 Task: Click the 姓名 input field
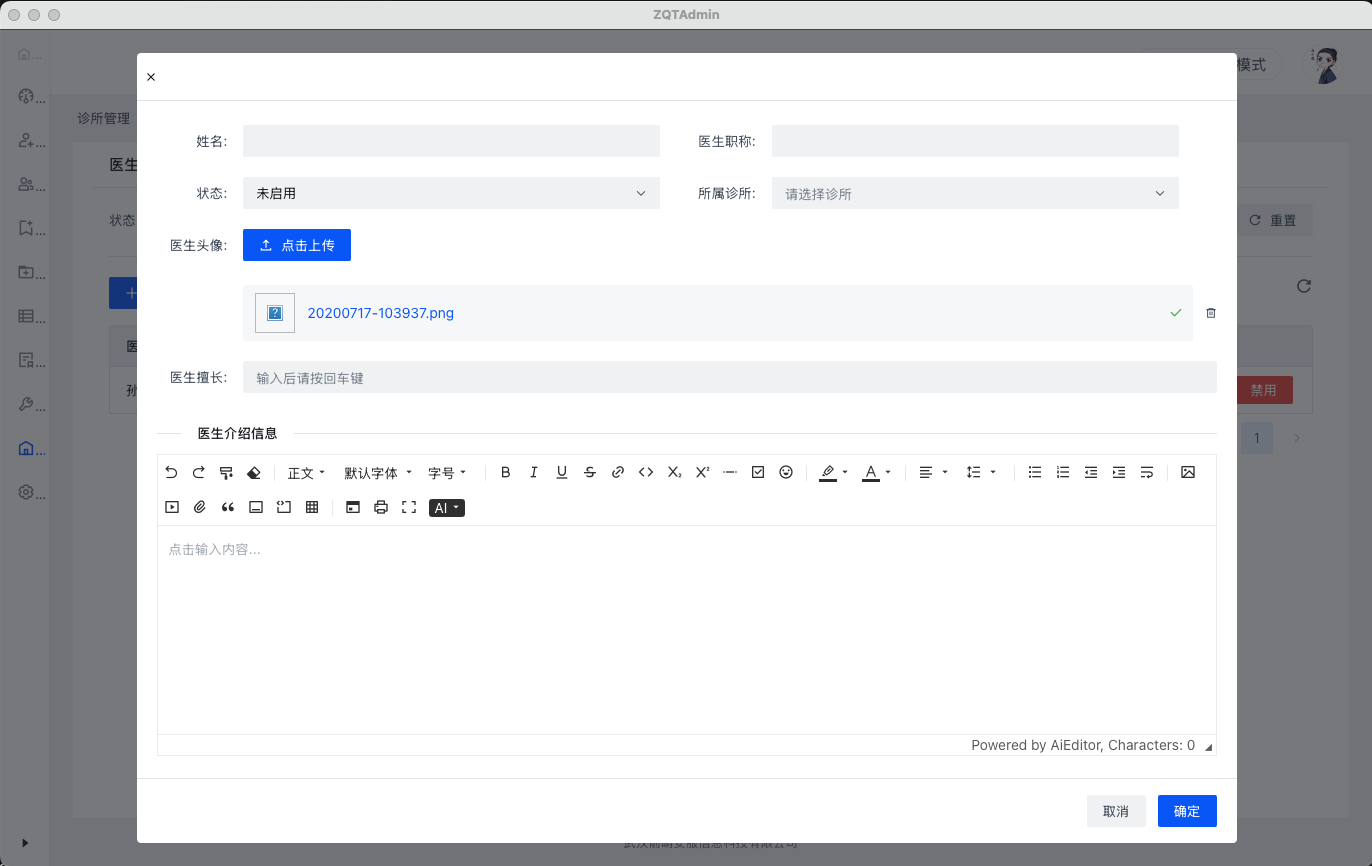[451, 141]
